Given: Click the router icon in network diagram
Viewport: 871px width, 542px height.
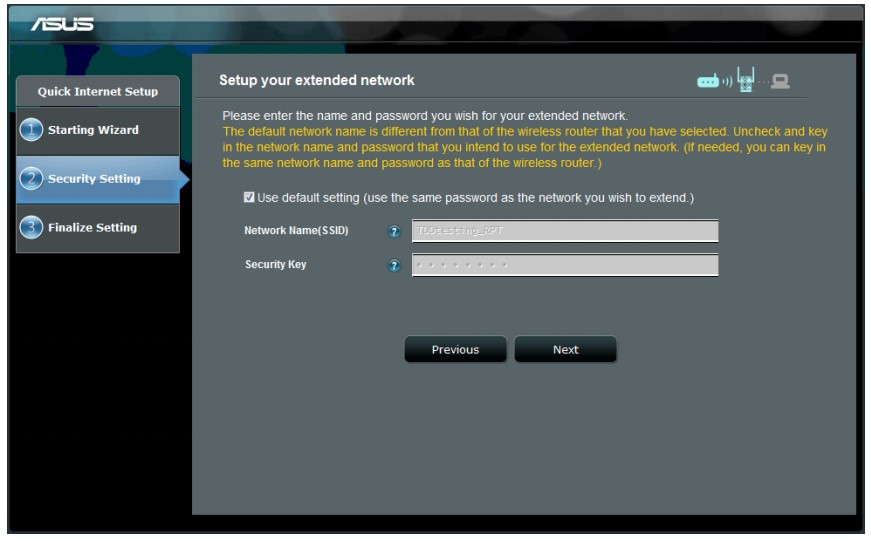Looking at the screenshot, I should point(708,81).
